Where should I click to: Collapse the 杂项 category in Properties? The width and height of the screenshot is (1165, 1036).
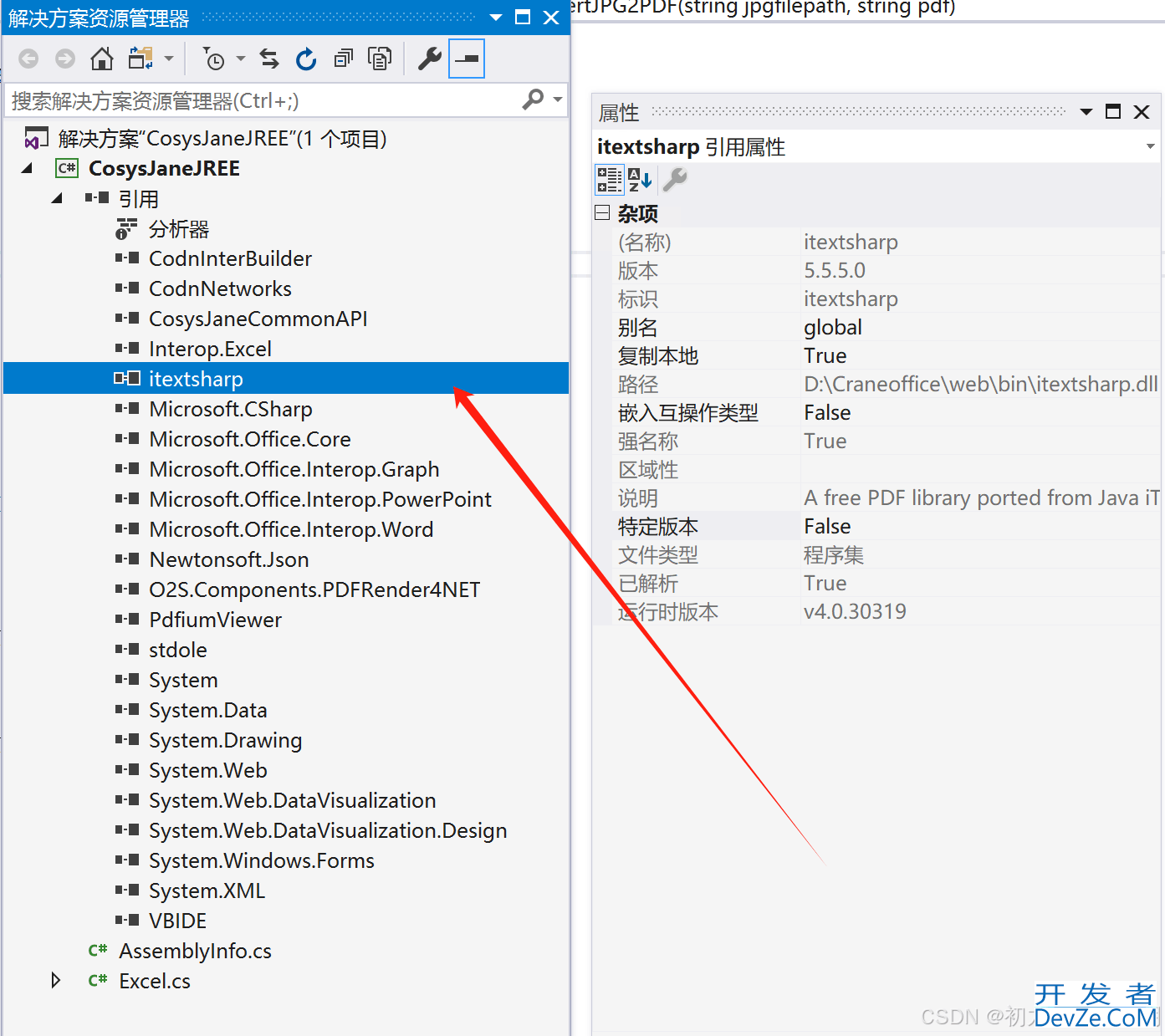pyautogui.click(x=602, y=213)
